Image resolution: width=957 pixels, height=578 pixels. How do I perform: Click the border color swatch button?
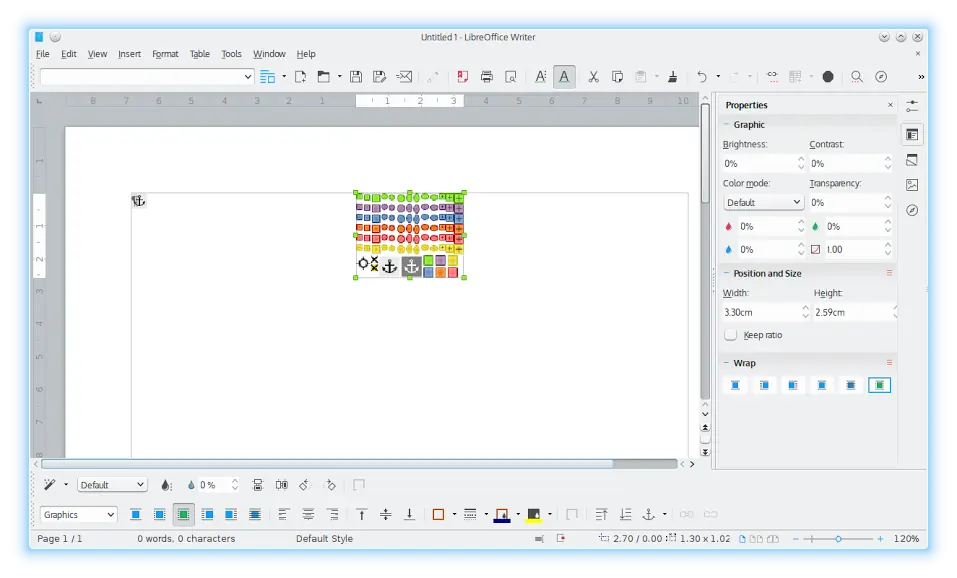point(502,515)
